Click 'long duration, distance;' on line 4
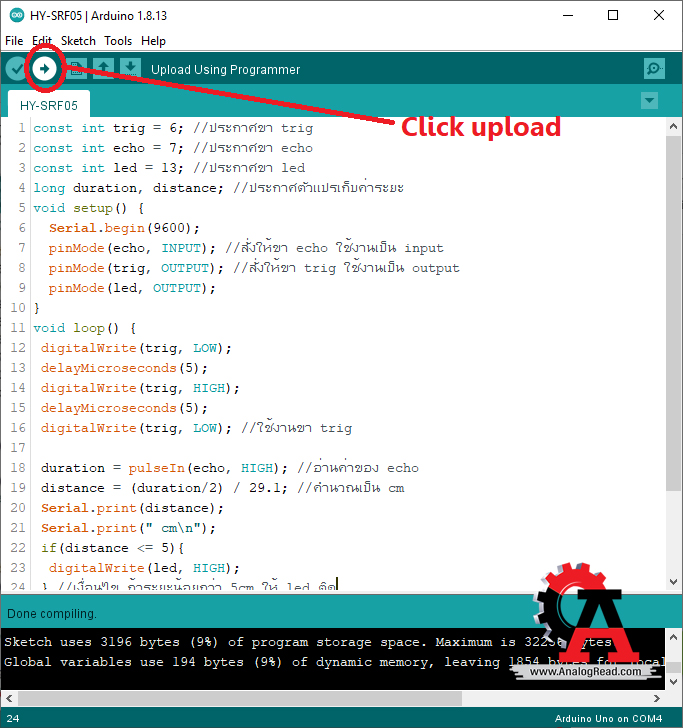The height and width of the screenshot is (728, 683). 129,188
